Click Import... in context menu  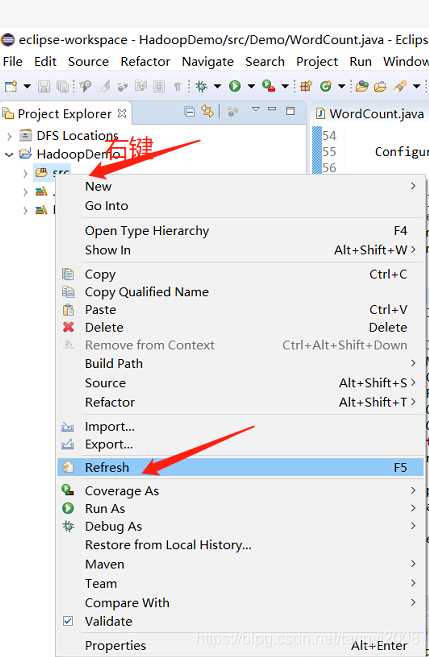[x=240, y=427]
